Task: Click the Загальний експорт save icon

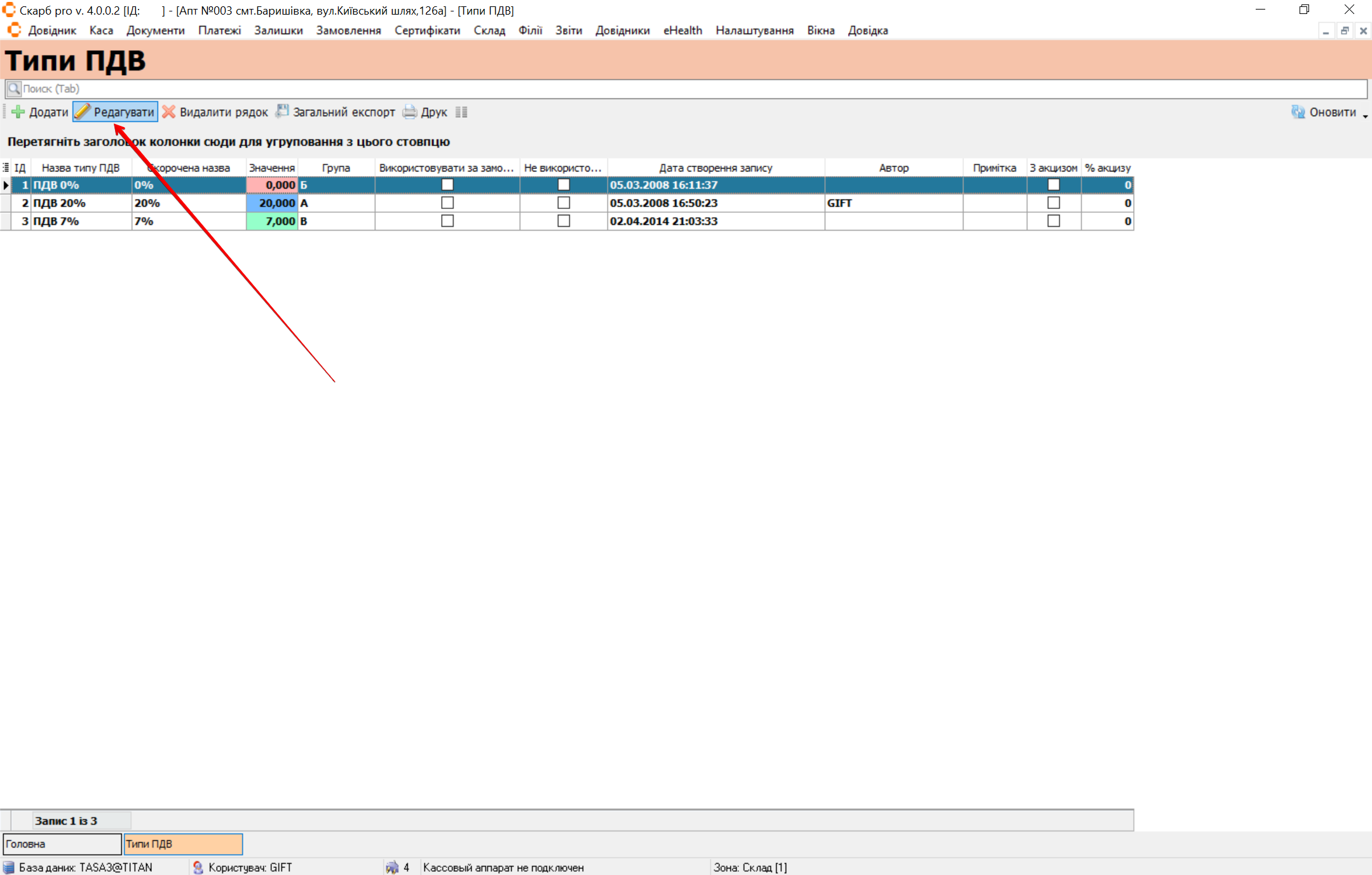Action: (282, 112)
